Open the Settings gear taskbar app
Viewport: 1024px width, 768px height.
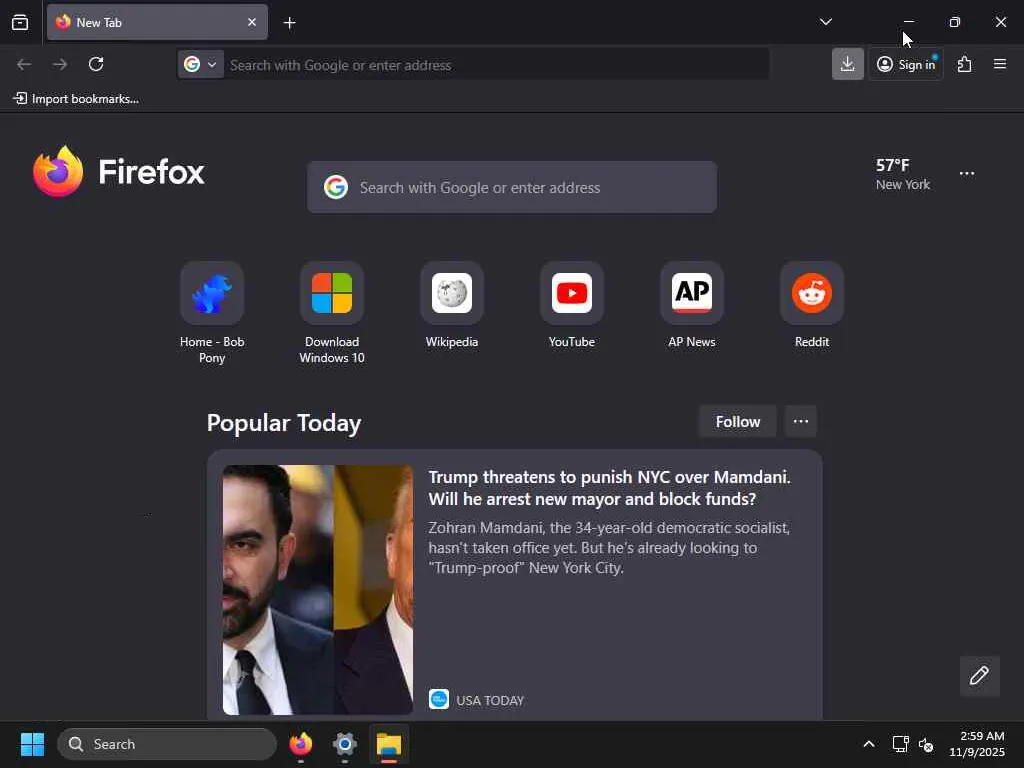tap(345, 744)
